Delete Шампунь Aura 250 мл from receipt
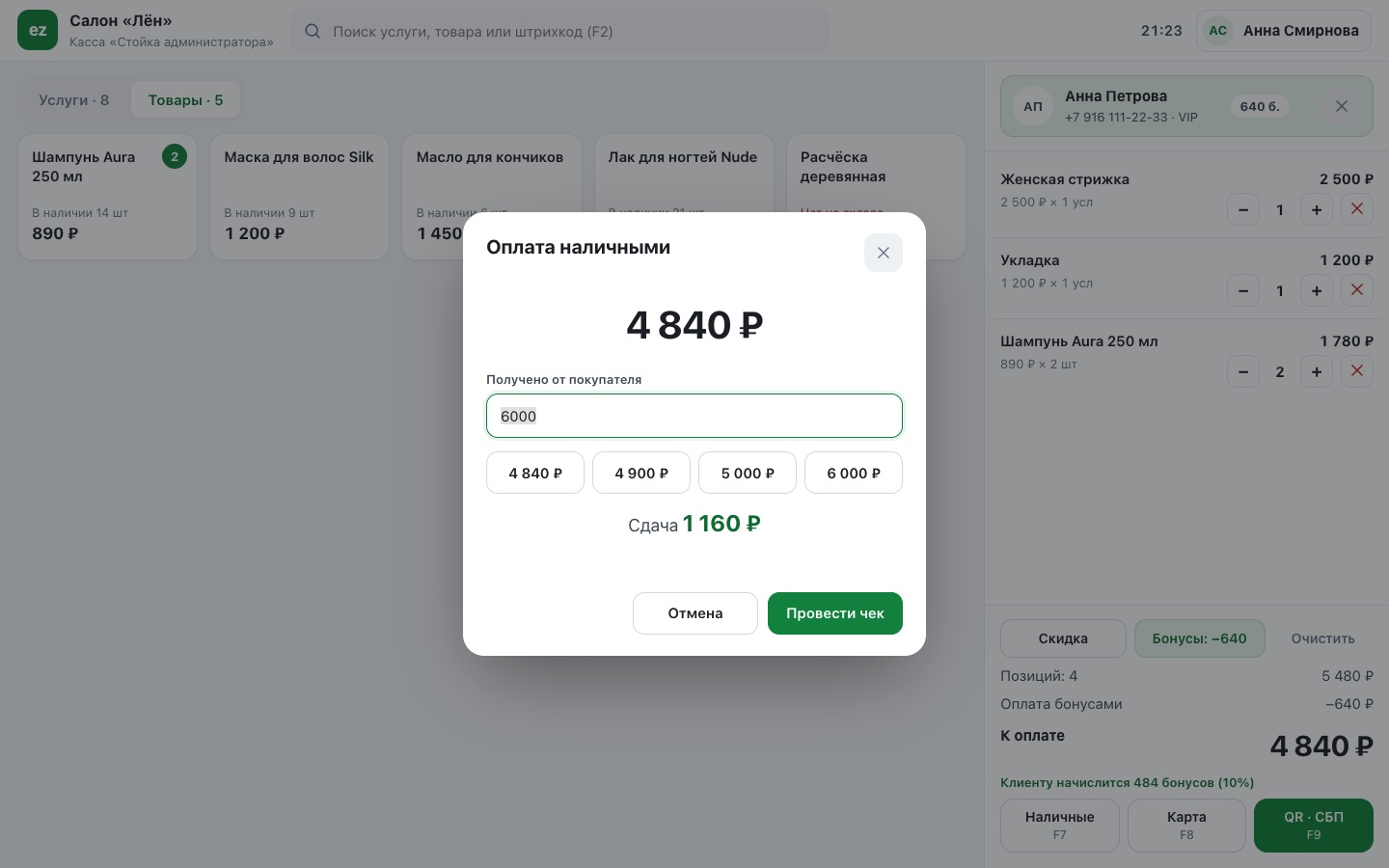Viewport: 1389px width, 868px height. pos(1357,371)
